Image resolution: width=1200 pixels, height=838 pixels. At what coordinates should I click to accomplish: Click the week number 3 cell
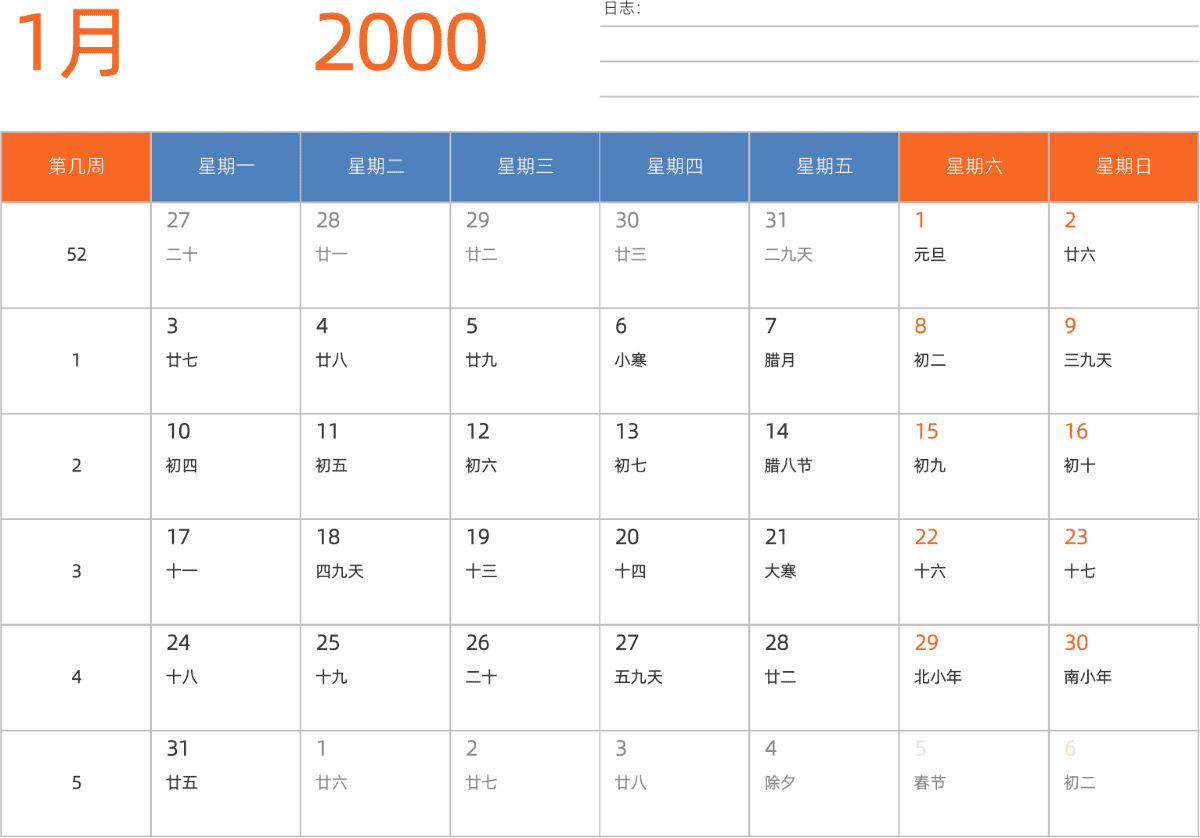click(76, 572)
